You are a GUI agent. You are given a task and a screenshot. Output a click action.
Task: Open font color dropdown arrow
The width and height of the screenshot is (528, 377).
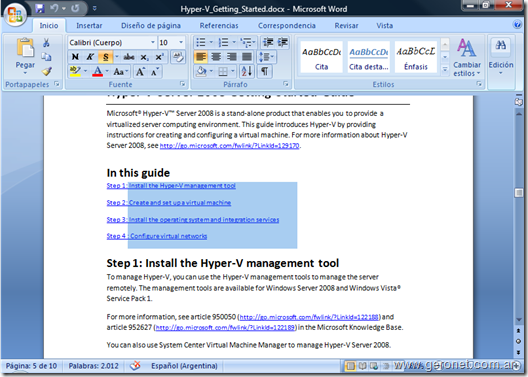[107, 71]
